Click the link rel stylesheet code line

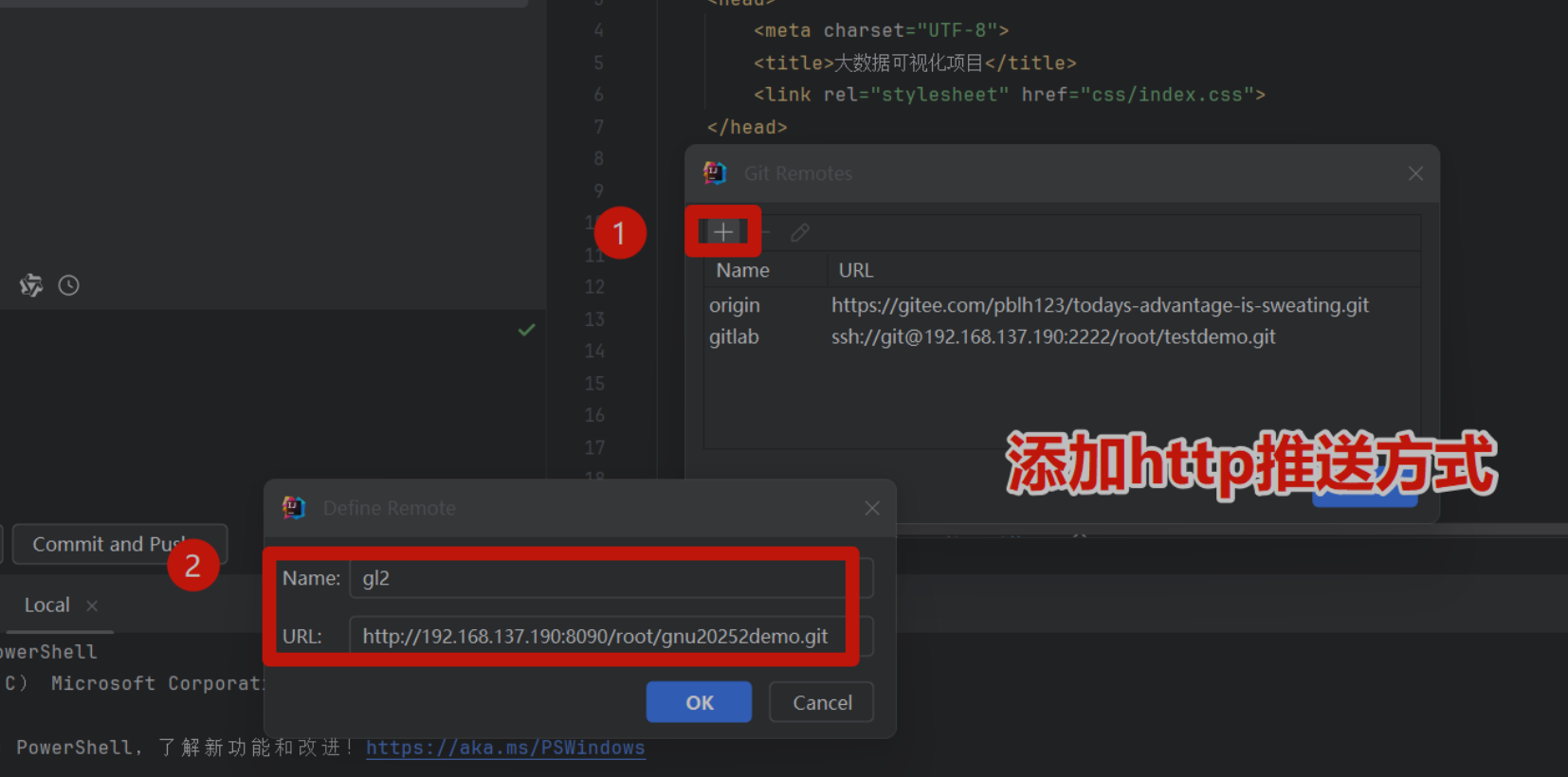click(x=1010, y=95)
